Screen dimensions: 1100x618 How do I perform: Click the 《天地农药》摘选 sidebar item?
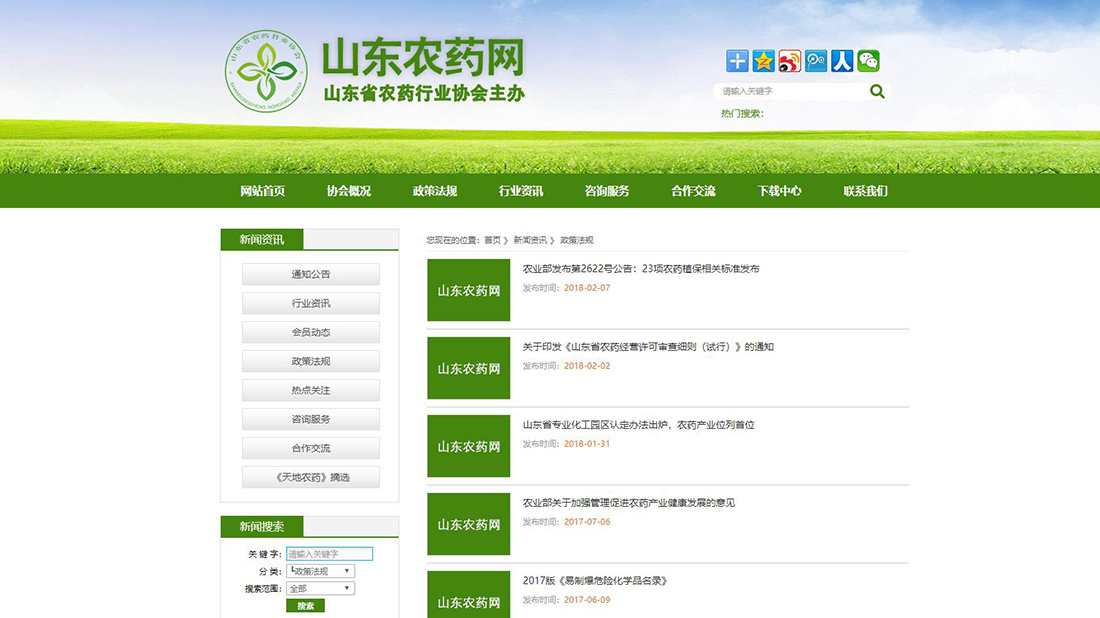coord(309,477)
